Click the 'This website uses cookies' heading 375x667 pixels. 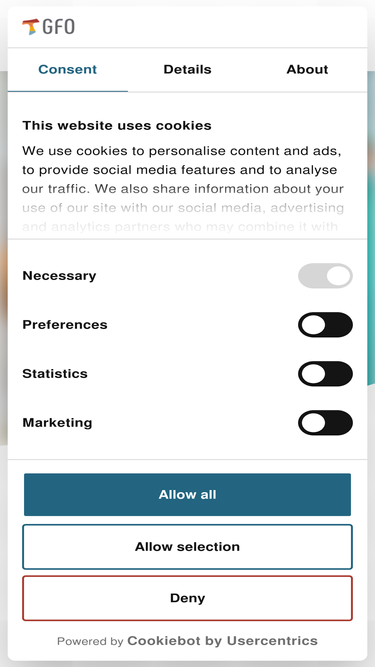tap(117, 125)
